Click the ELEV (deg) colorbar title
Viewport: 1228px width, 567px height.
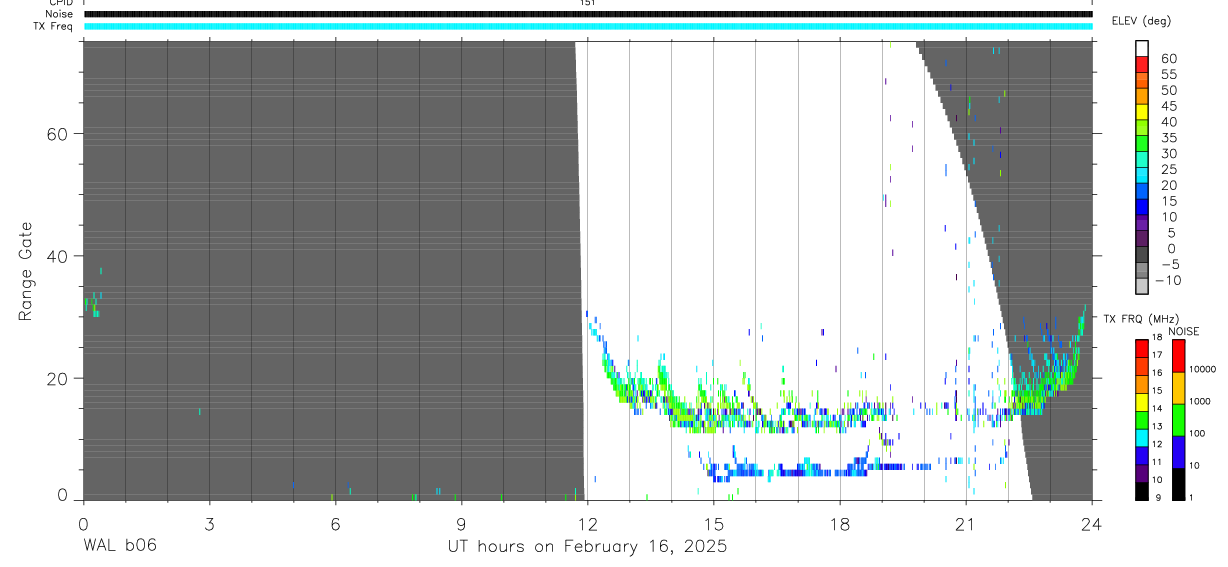(x=1143, y=21)
